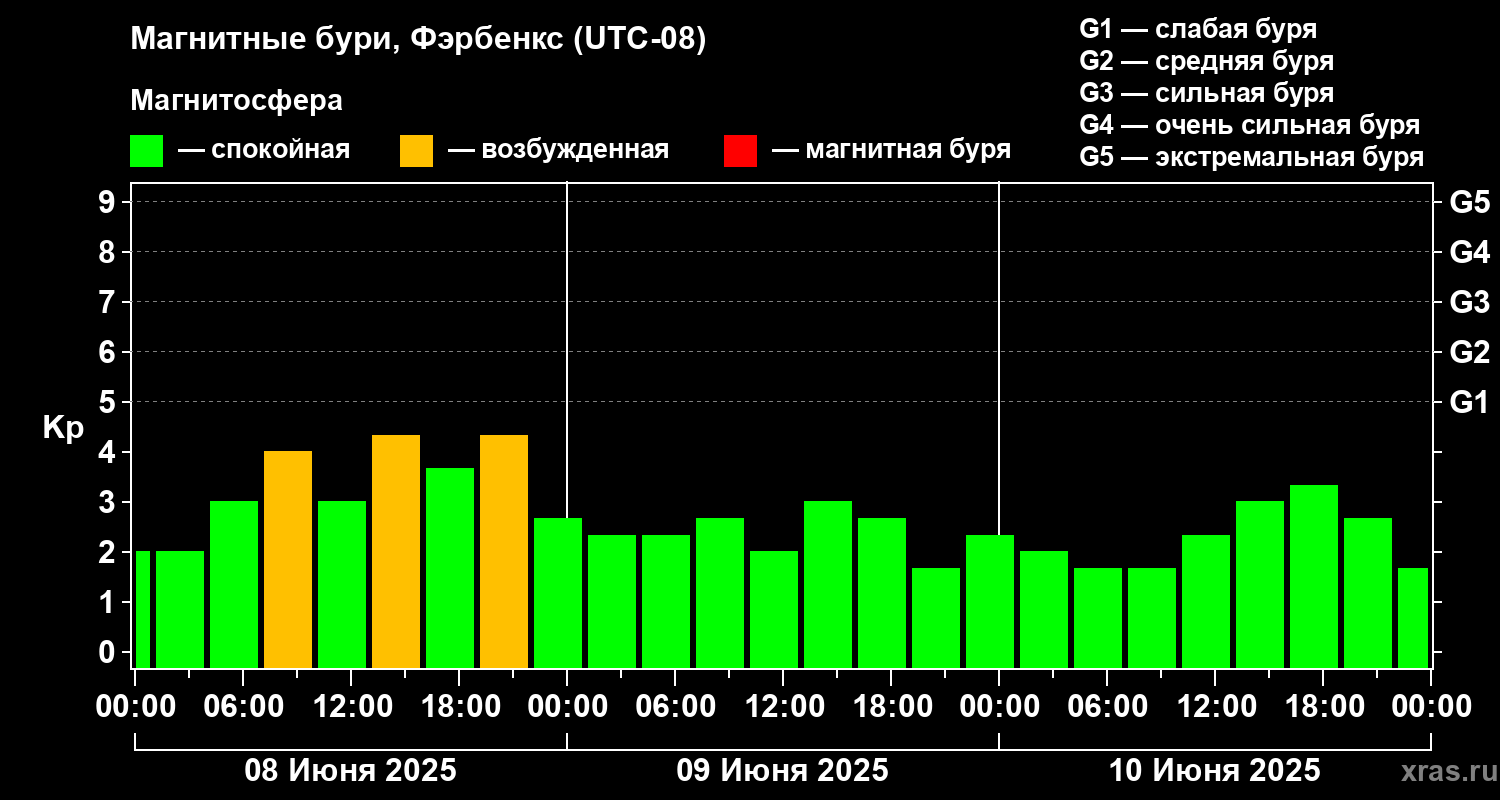1500x800 pixels.
Task: Click the 'Kp' axis label
Action: 63,428
